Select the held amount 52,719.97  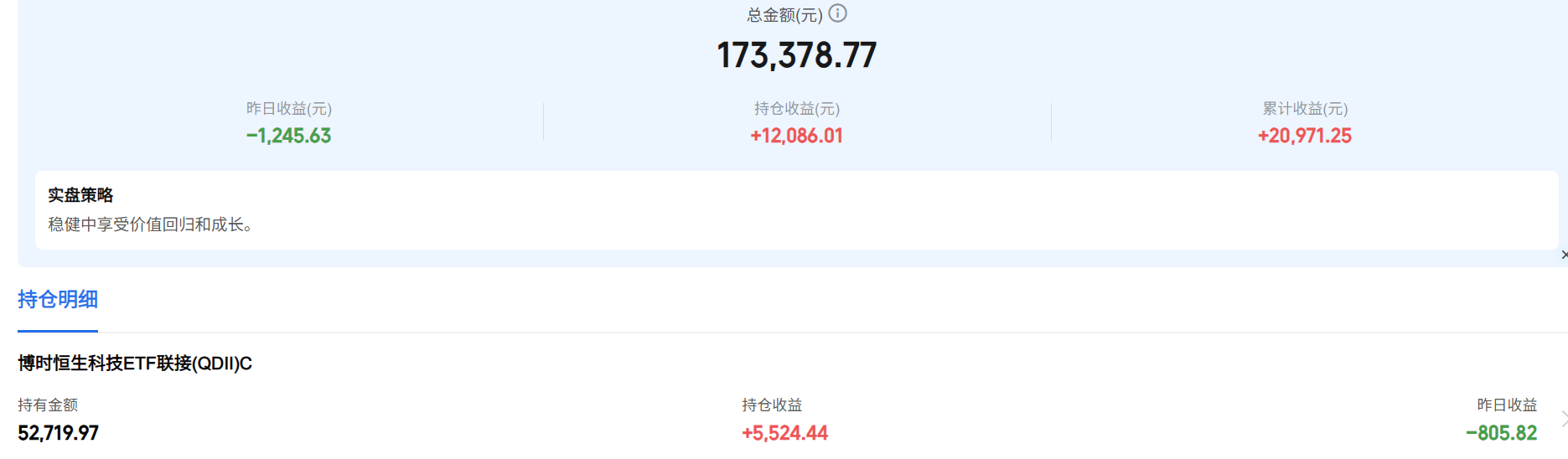click(59, 433)
